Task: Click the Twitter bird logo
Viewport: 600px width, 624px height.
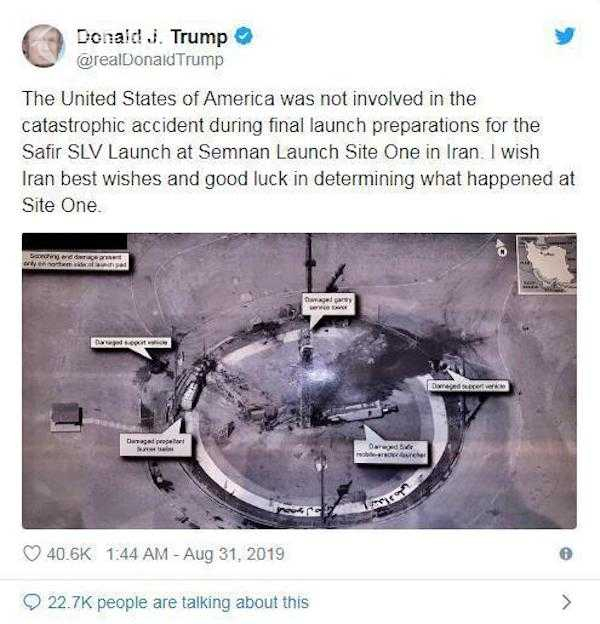Action: [x=565, y=36]
